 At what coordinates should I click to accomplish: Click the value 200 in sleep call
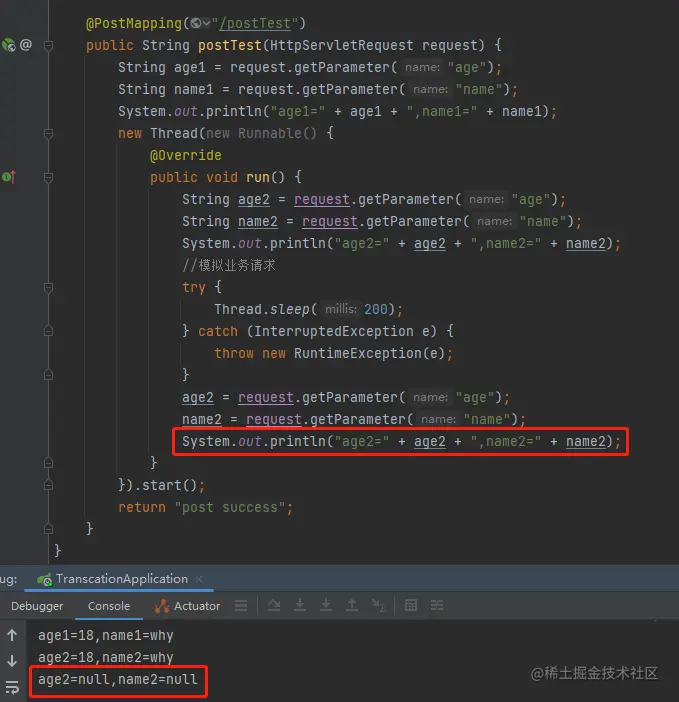pos(376,309)
